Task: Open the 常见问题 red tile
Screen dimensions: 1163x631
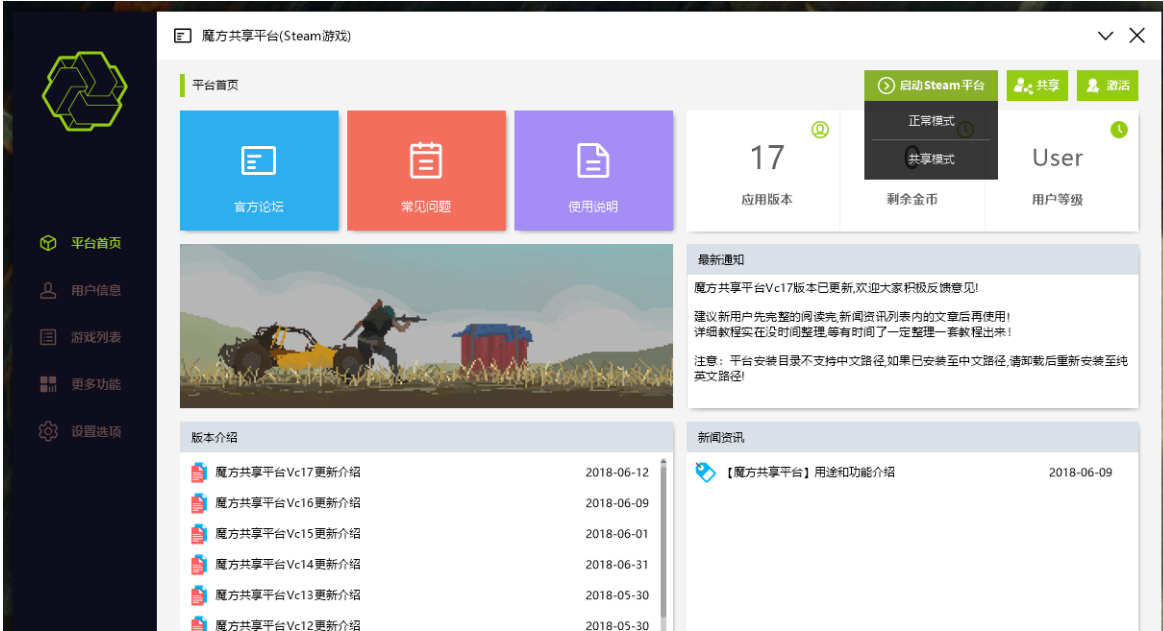Action: pos(426,171)
